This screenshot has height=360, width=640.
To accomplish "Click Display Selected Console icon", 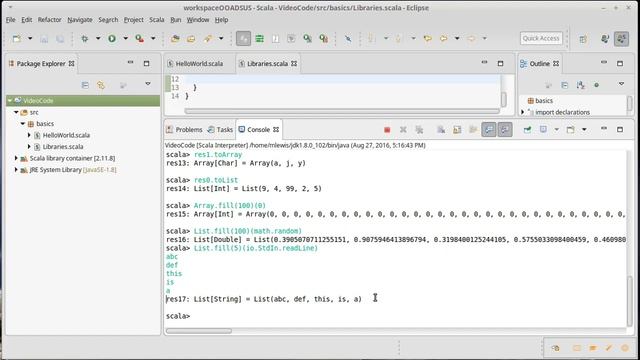I will click(543, 130).
